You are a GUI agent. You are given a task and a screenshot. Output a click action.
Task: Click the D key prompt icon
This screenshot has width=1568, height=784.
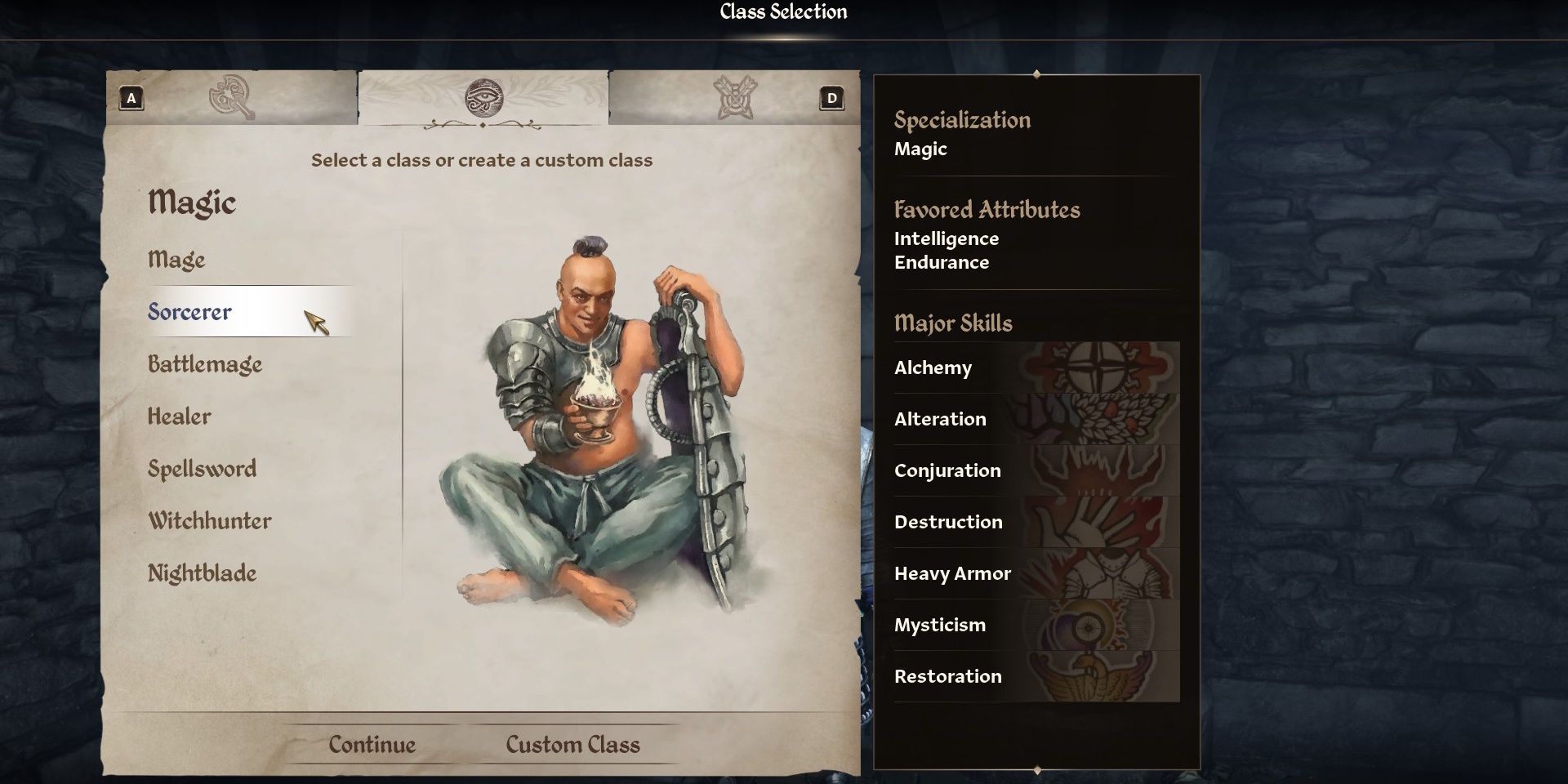click(831, 99)
